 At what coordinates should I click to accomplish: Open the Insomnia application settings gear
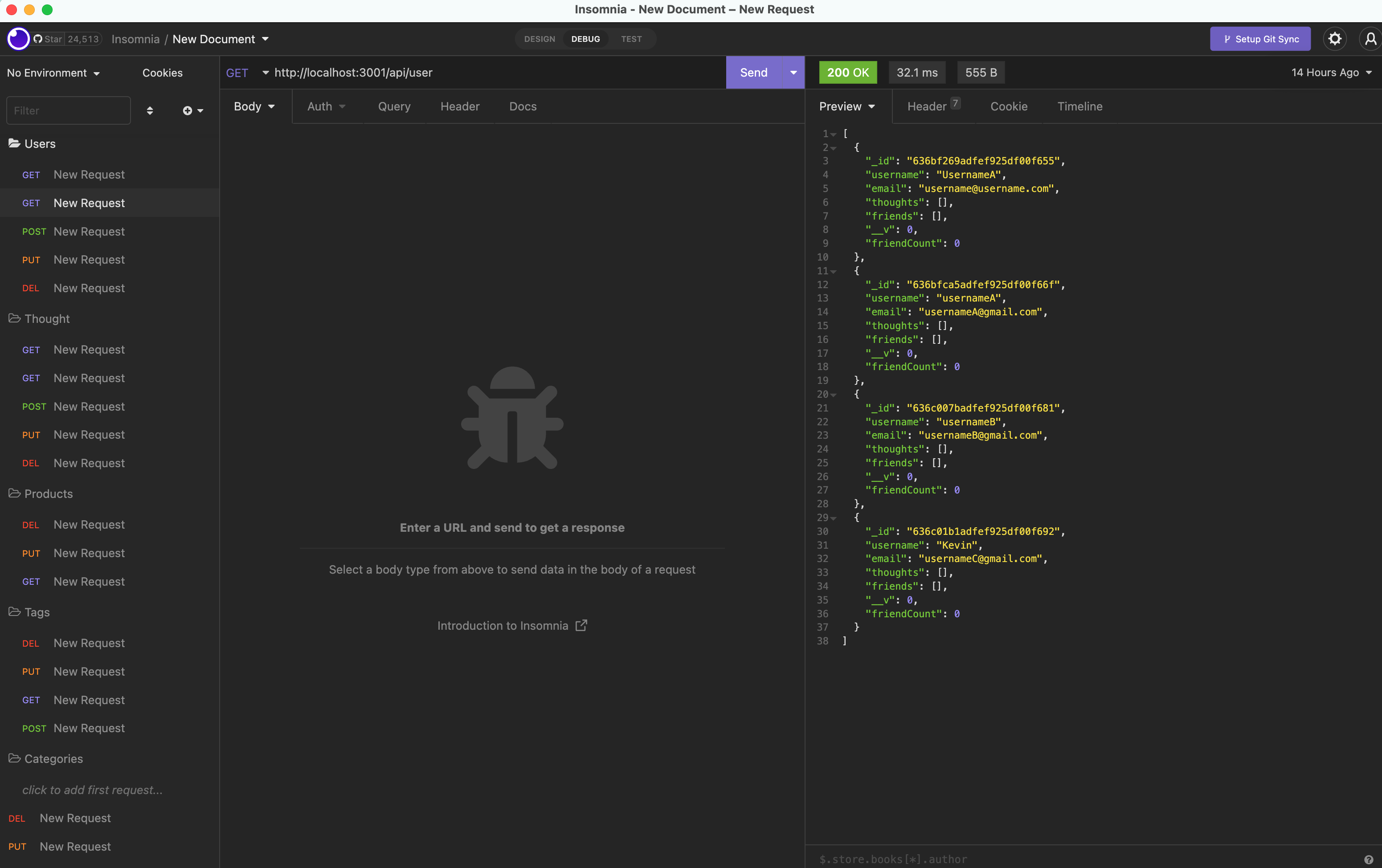click(x=1335, y=38)
